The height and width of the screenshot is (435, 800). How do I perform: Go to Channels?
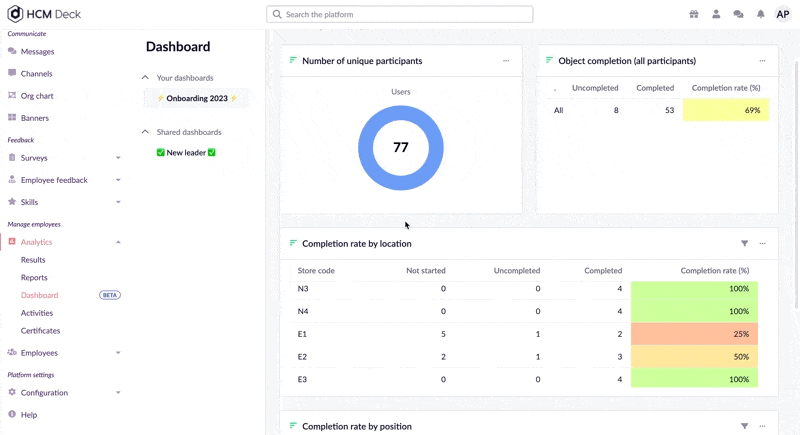(x=36, y=73)
